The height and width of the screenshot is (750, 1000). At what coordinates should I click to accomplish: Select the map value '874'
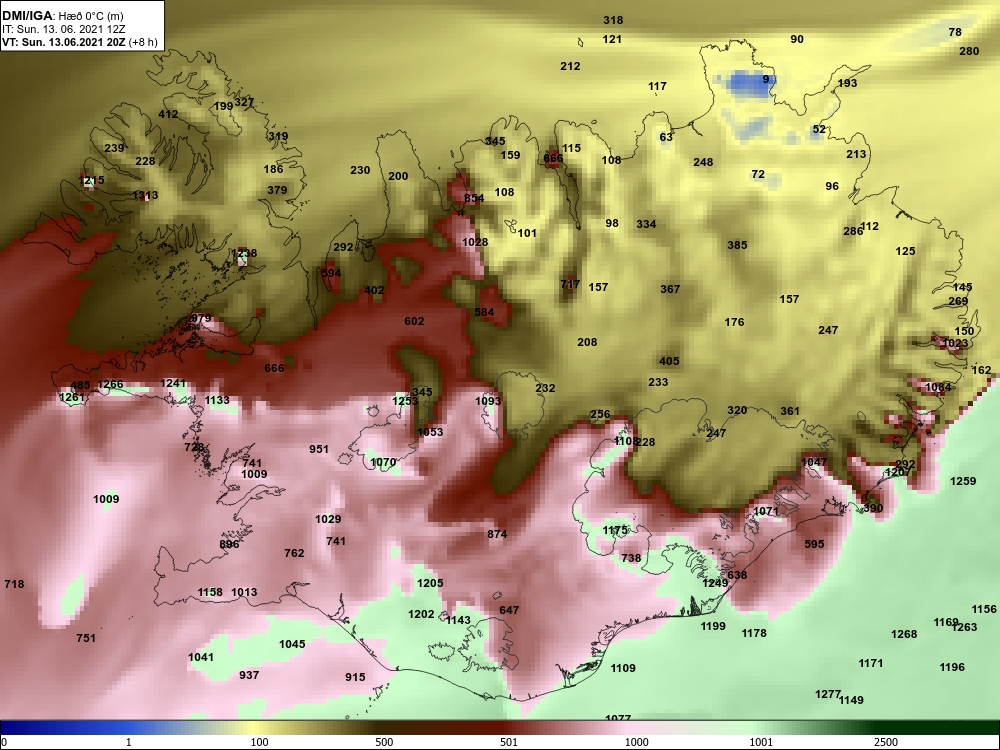point(497,534)
